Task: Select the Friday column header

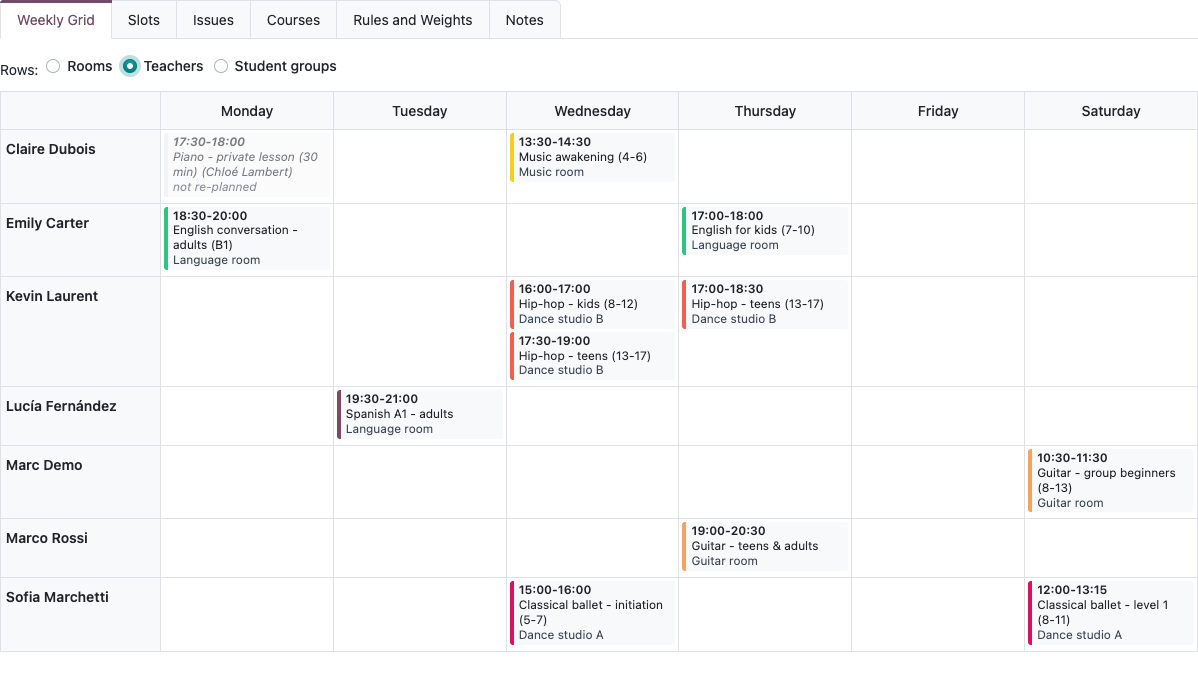Action: click(937, 112)
